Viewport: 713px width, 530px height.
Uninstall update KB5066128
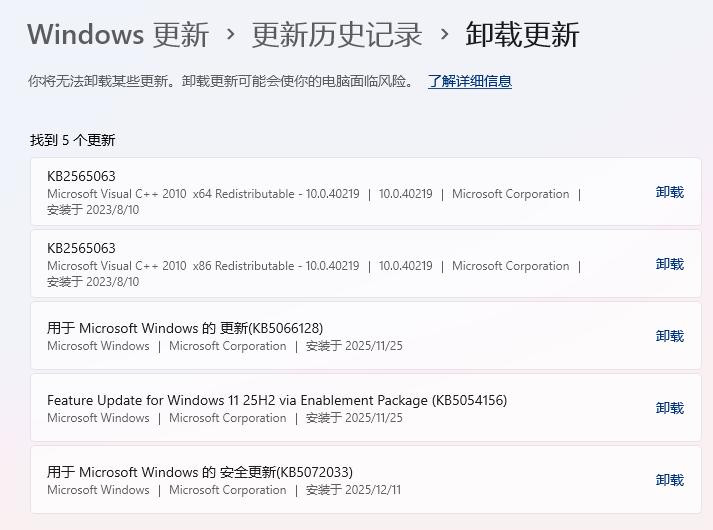pyautogui.click(x=669, y=336)
